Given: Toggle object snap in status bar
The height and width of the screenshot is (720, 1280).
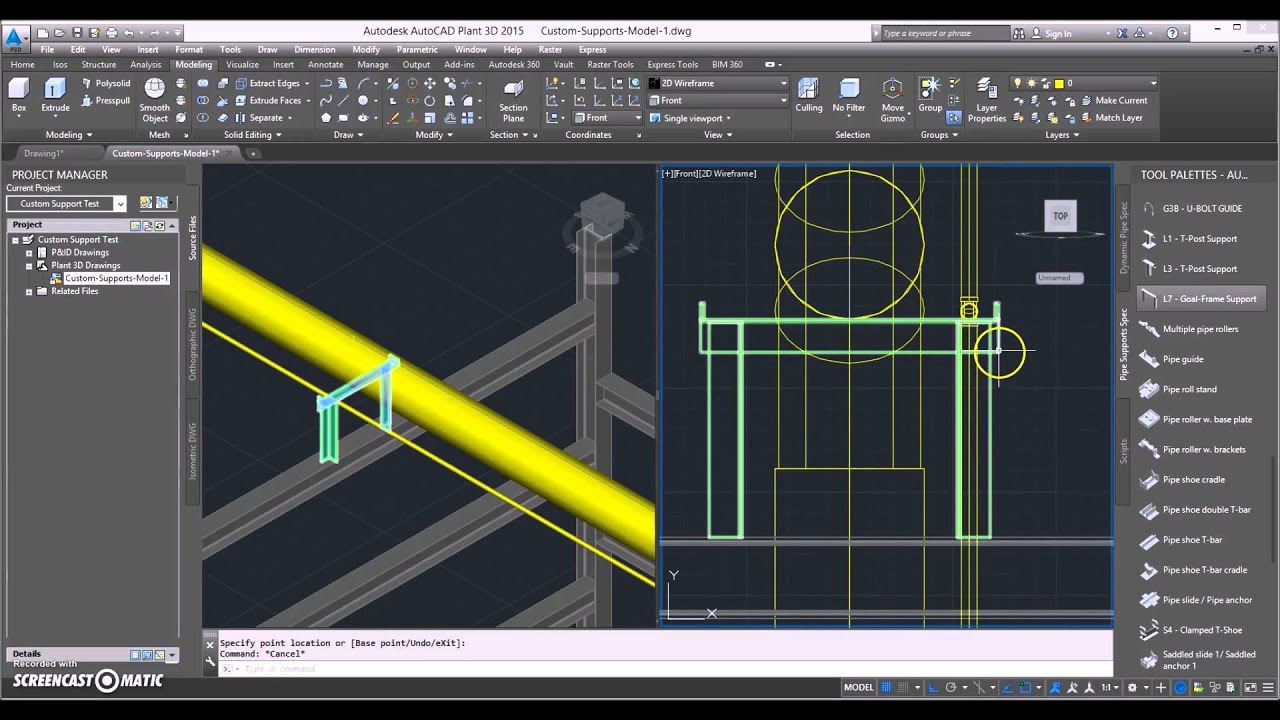Looking at the screenshot, I should (1025, 687).
